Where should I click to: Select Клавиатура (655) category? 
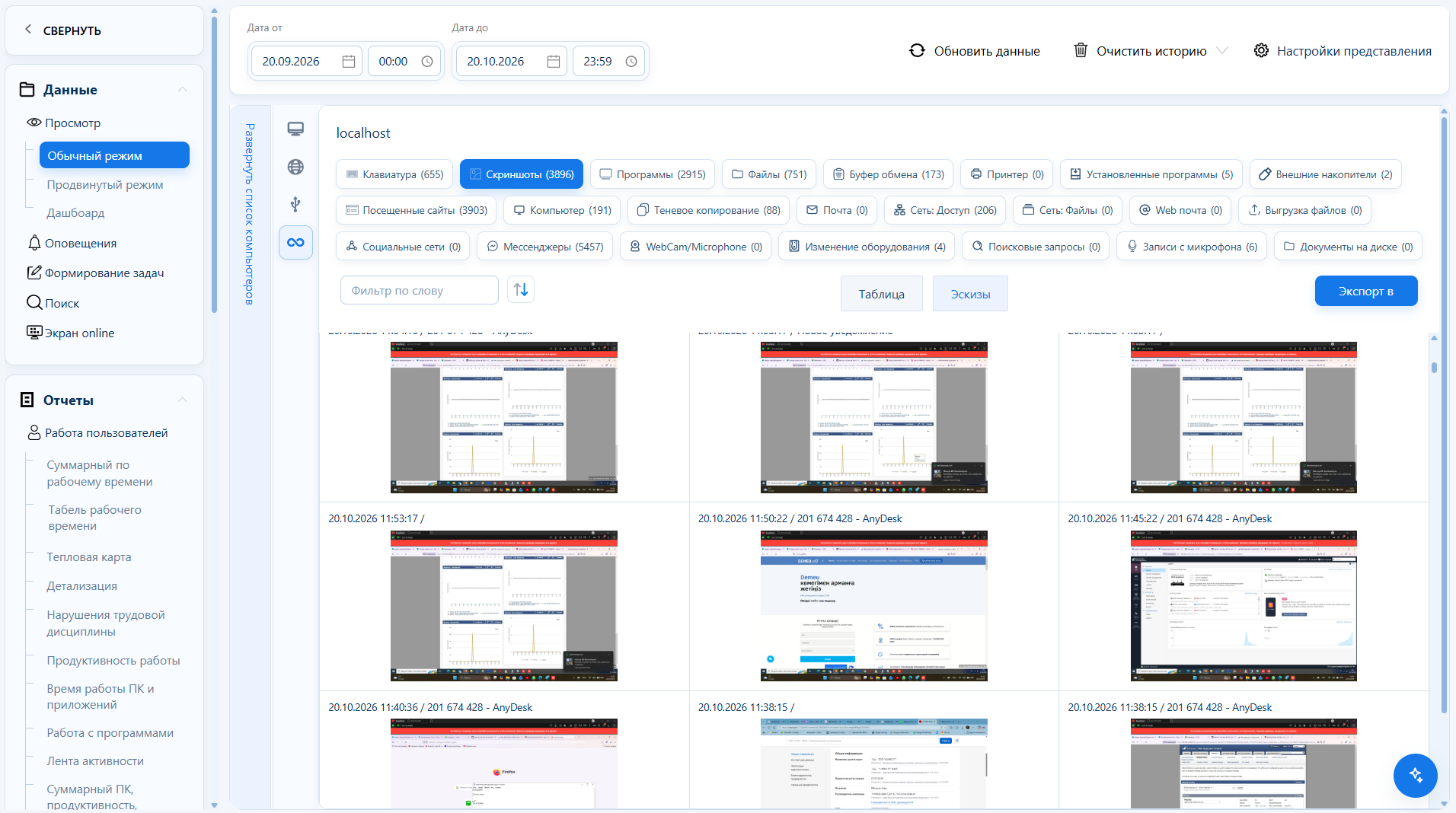pos(394,174)
